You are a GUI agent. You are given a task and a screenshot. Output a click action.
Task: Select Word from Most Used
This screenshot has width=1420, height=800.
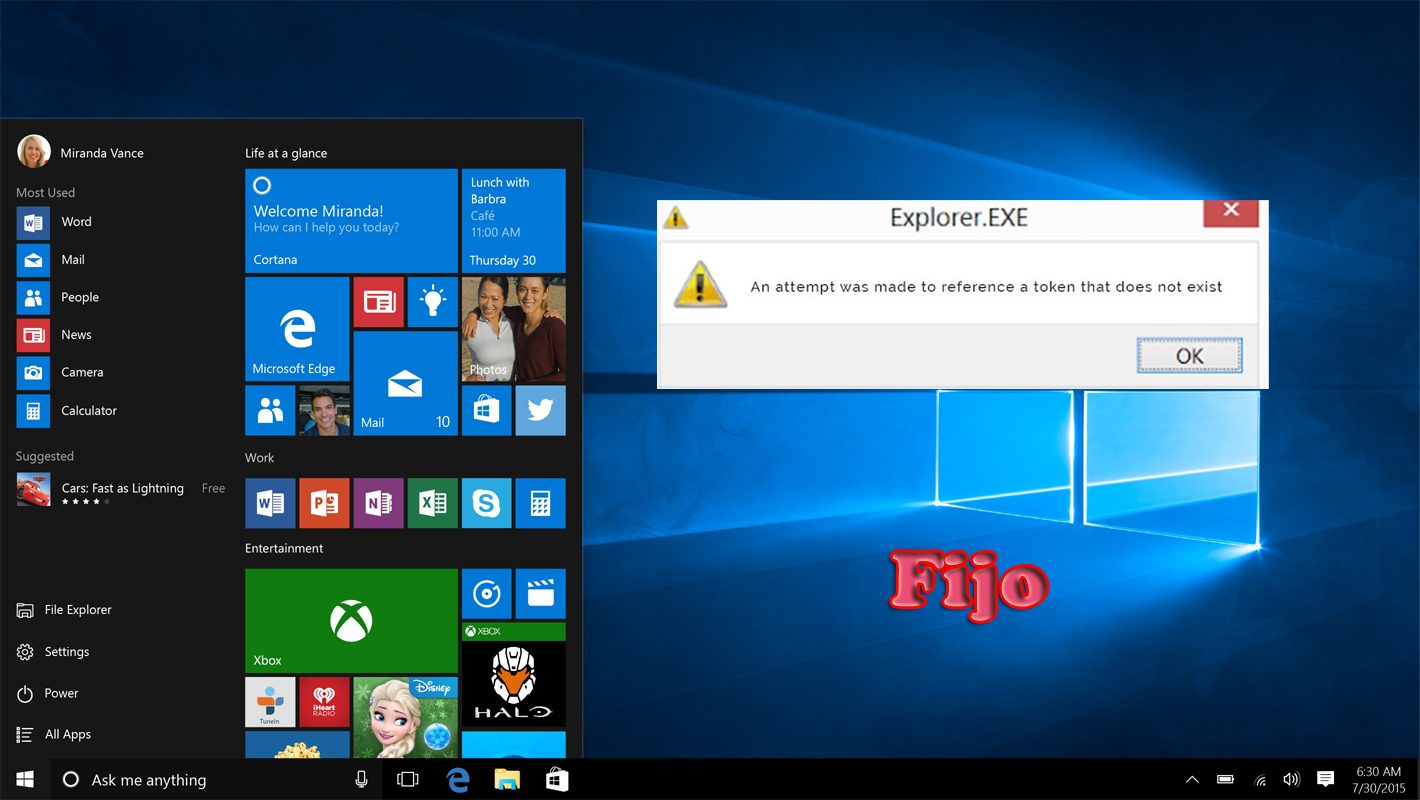(76, 222)
